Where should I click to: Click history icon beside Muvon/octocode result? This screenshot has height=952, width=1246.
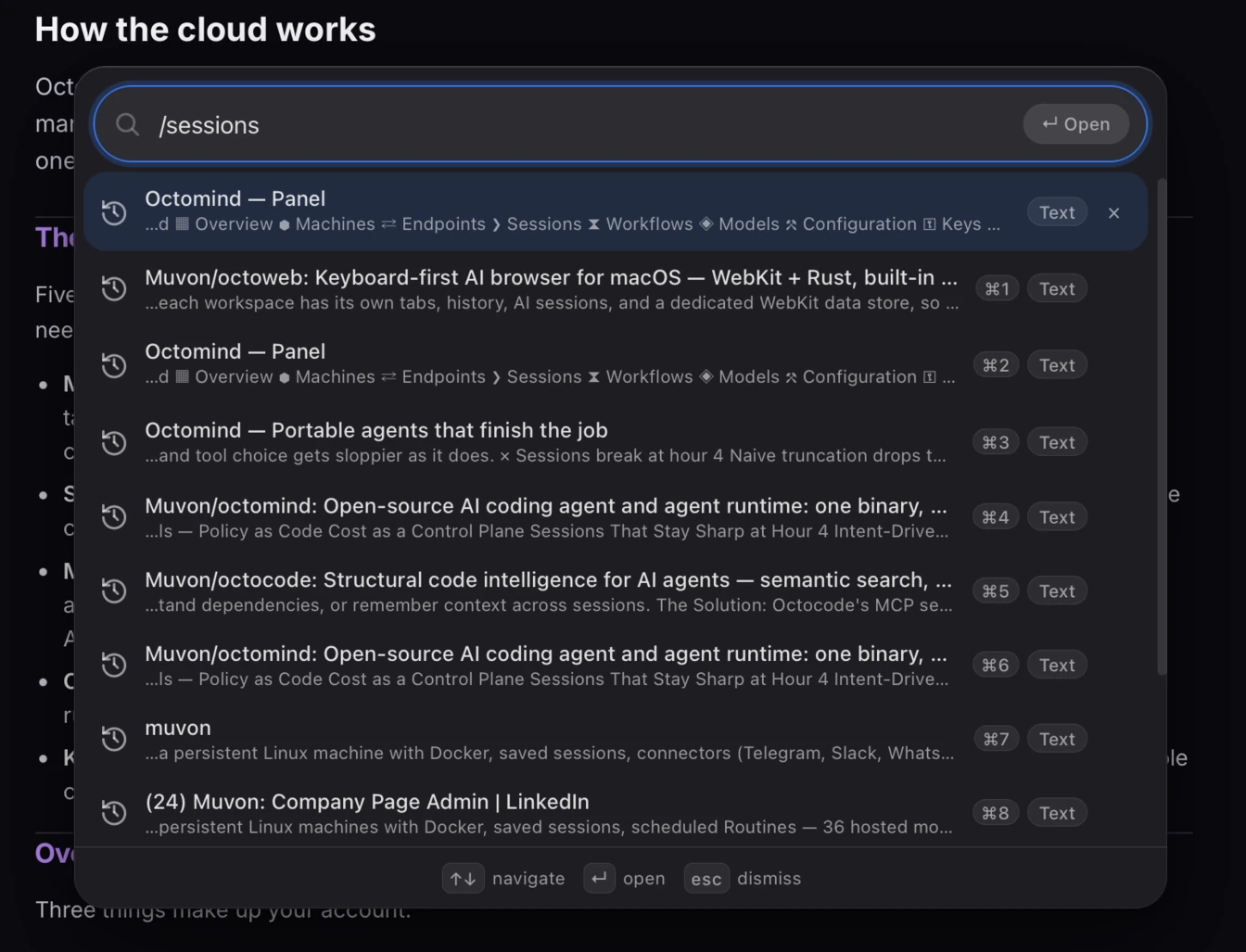(114, 590)
